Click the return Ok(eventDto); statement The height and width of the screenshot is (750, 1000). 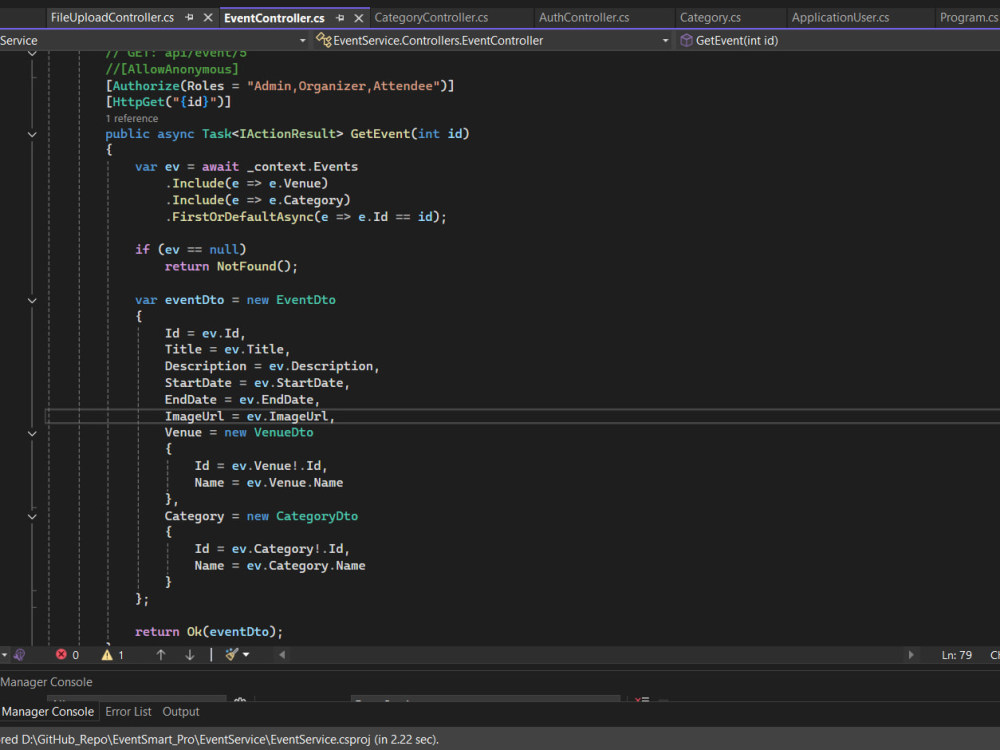click(x=209, y=632)
